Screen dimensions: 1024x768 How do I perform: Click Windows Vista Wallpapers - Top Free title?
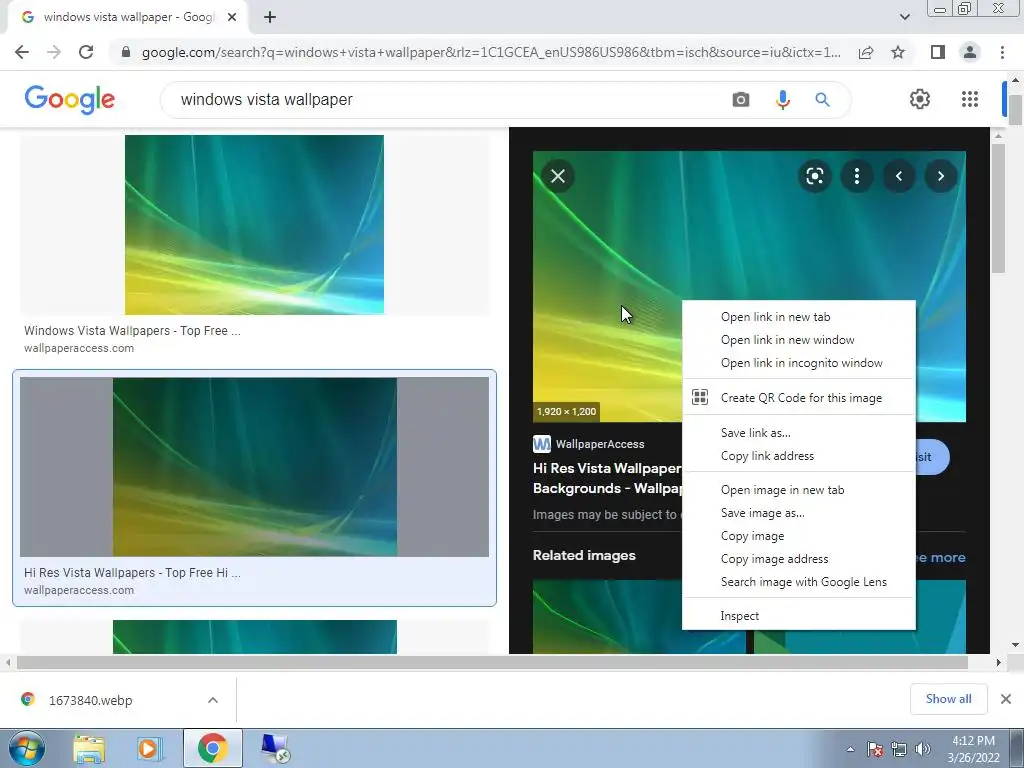tap(132, 330)
